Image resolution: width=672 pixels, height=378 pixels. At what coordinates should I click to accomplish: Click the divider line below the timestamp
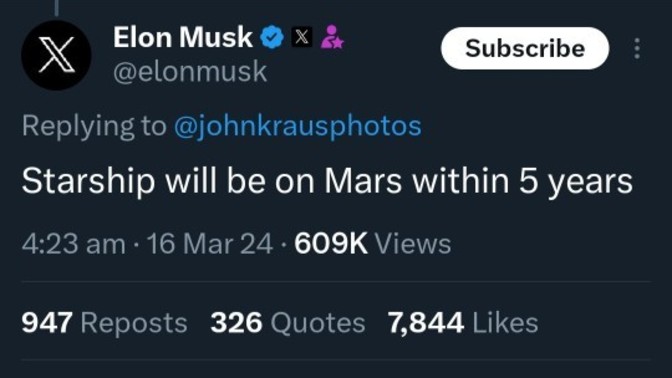[x=336, y=282]
